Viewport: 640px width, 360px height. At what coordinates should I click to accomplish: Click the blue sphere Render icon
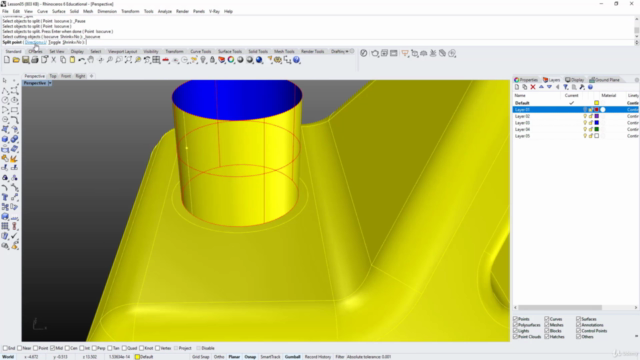pyautogui.click(x=259, y=60)
